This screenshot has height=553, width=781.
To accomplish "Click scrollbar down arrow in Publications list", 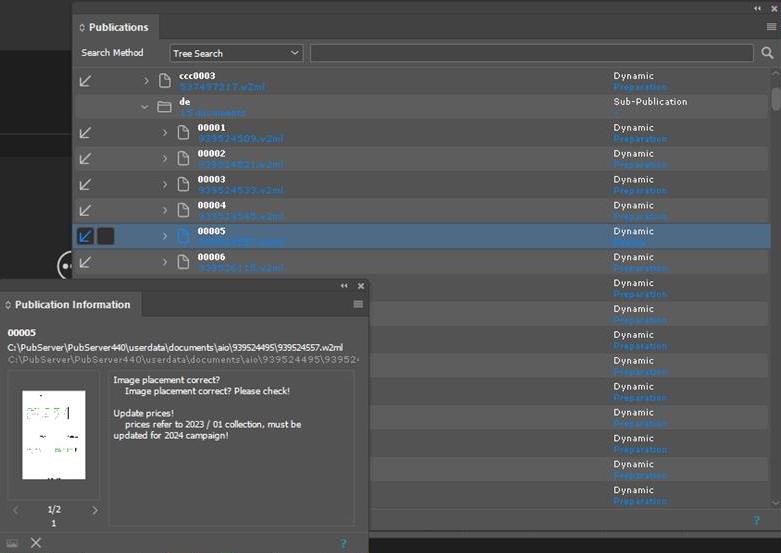I will 776,503.
